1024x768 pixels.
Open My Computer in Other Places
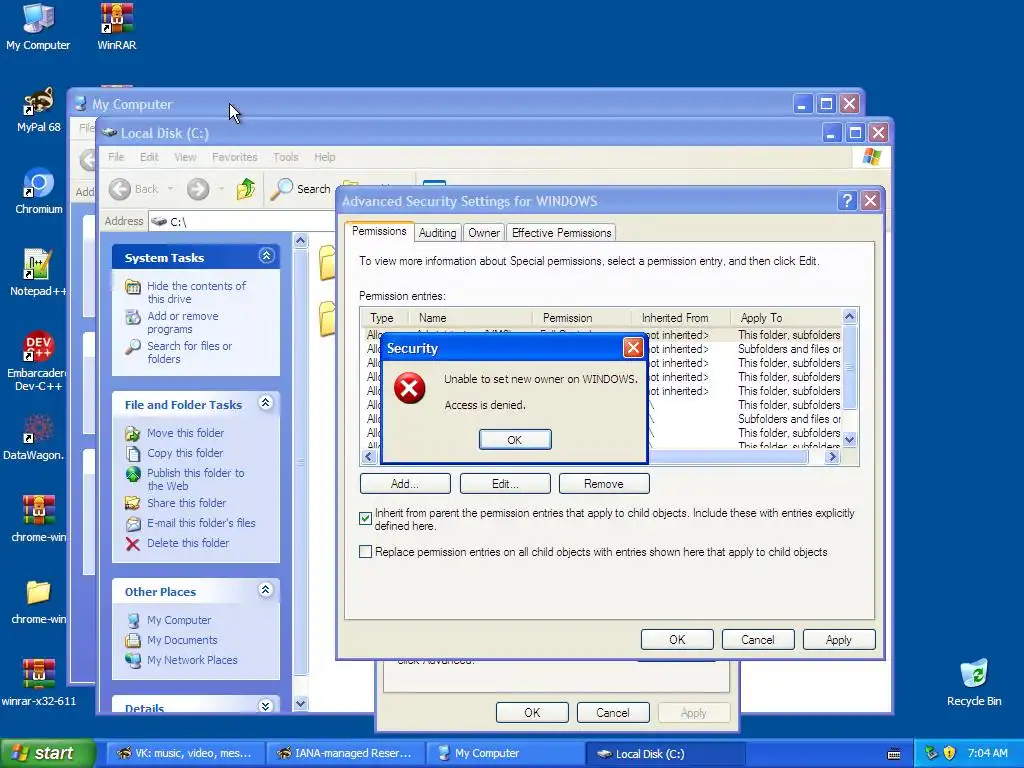click(x=179, y=620)
